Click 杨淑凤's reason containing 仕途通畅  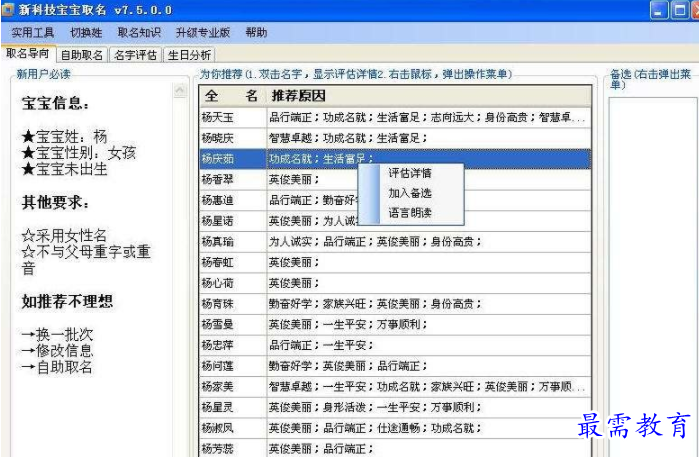[x=375, y=428]
